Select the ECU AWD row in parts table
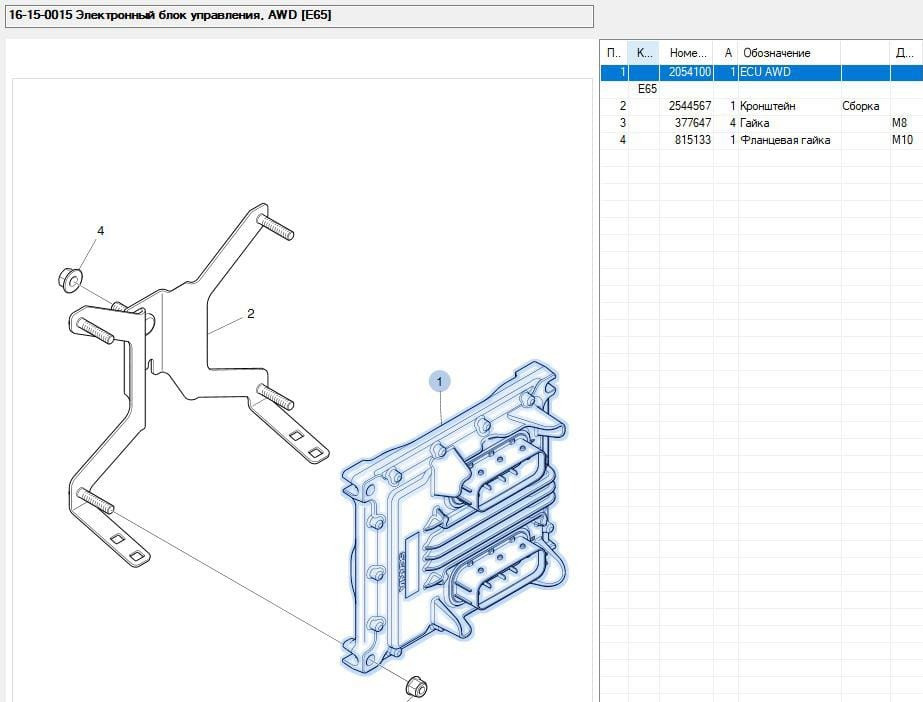The width and height of the screenshot is (923, 702). 765,73
